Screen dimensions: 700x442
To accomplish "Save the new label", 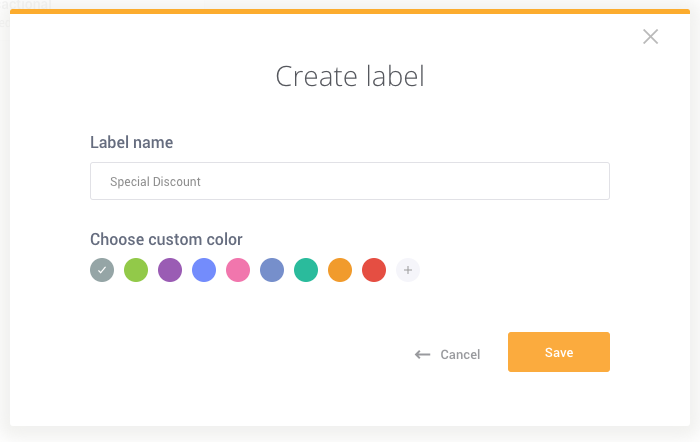I will [558, 352].
